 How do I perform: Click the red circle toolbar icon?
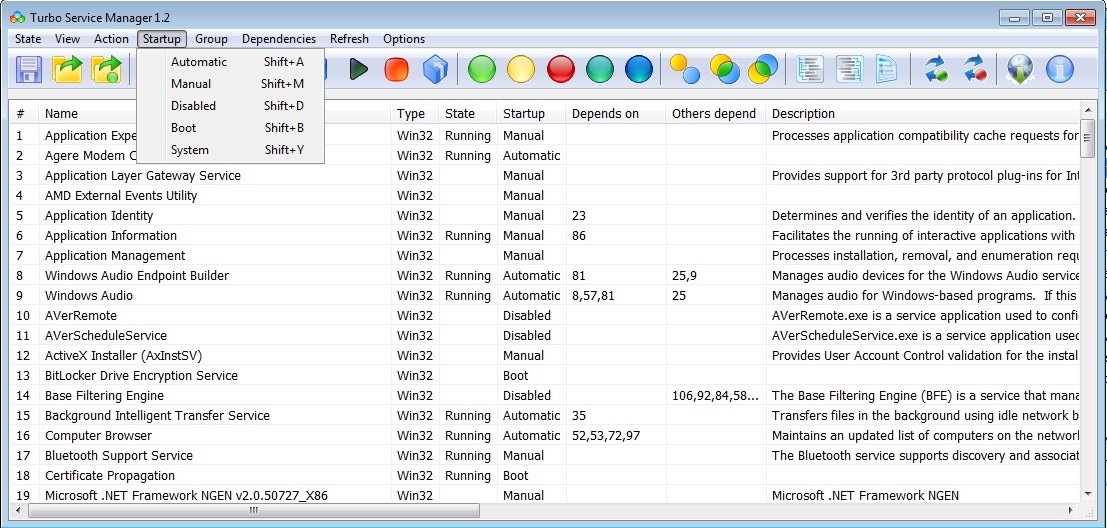[561, 69]
